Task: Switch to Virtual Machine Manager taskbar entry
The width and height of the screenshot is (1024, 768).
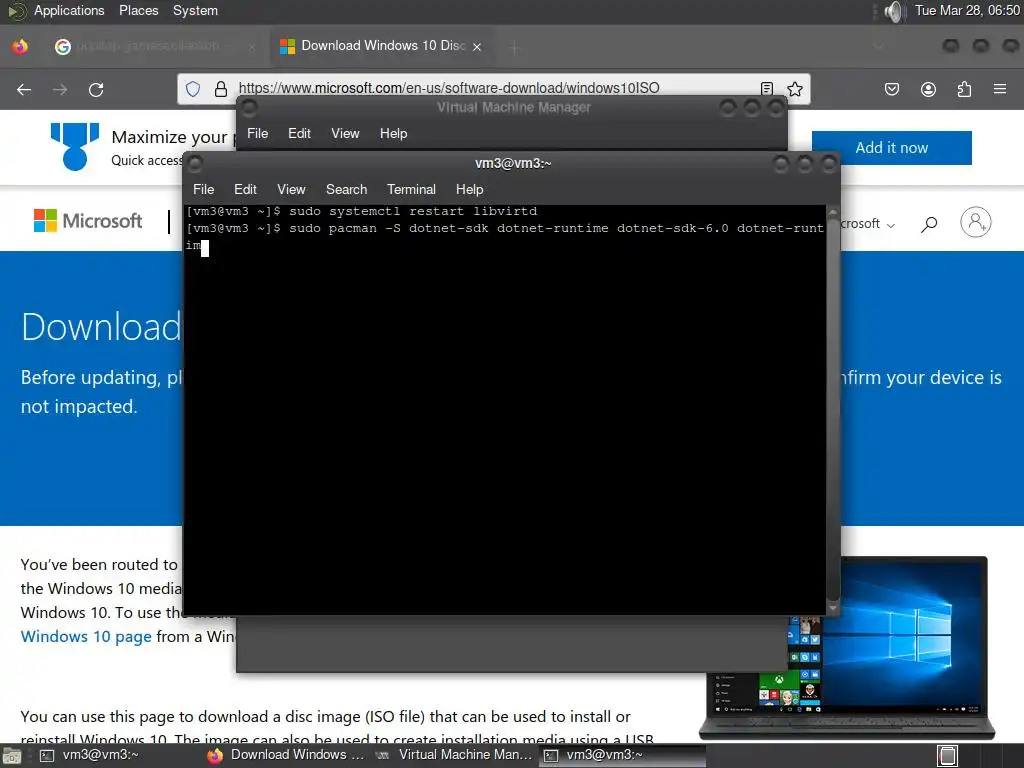Action: [x=454, y=755]
